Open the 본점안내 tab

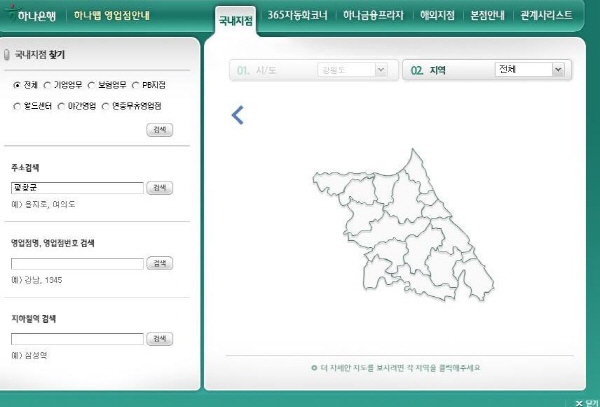tap(490, 16)
